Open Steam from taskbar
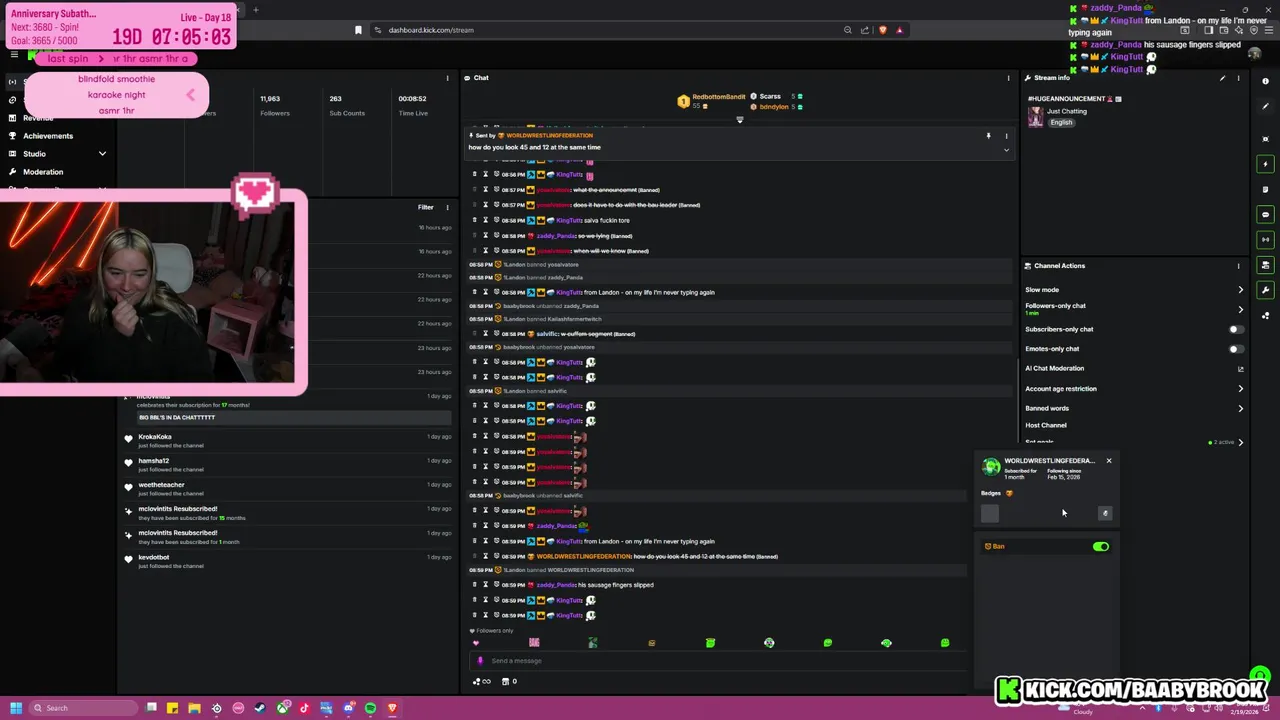1280x720 pixels. click(x=260, y=708)
